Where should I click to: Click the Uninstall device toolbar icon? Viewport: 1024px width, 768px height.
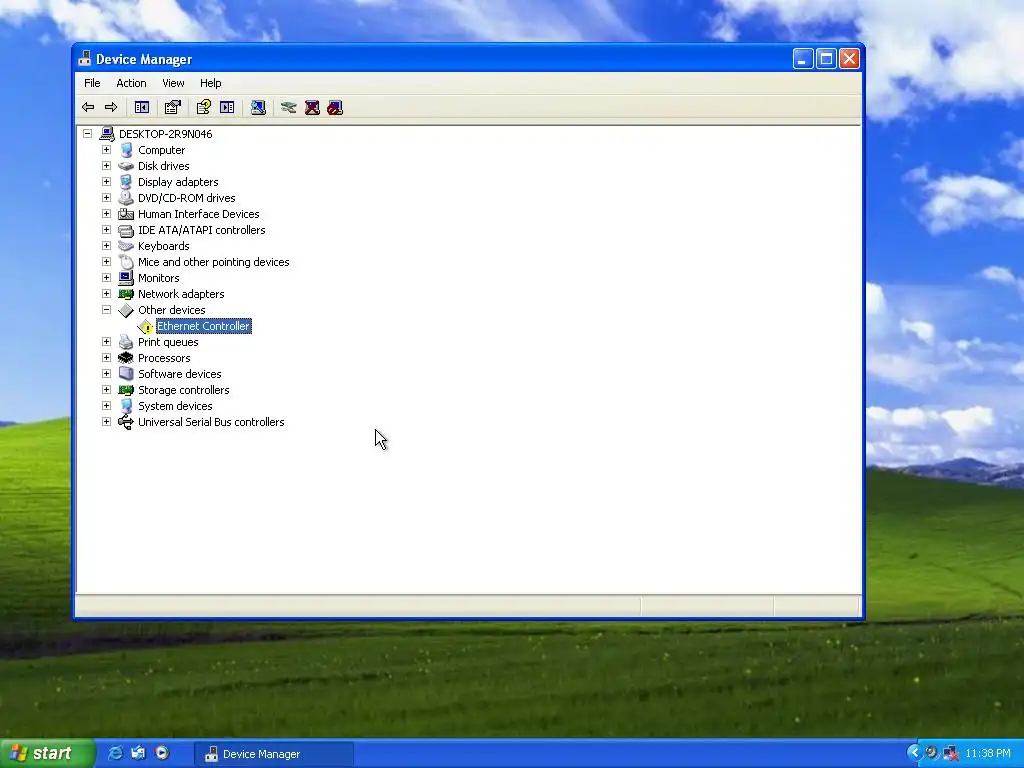click(312, 107)
